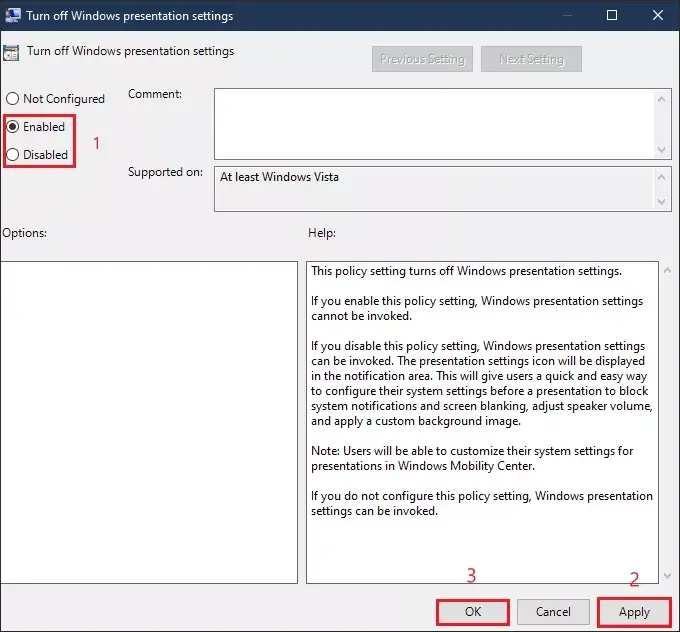680x632 pixels.
Task: Minimize the policy settings window
Action: click(566, 15)
